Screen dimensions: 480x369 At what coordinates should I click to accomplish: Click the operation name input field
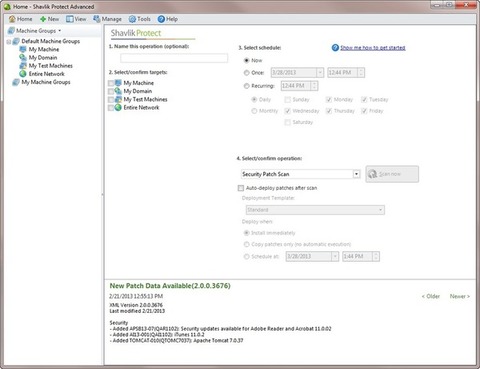(x=174, y=58)
